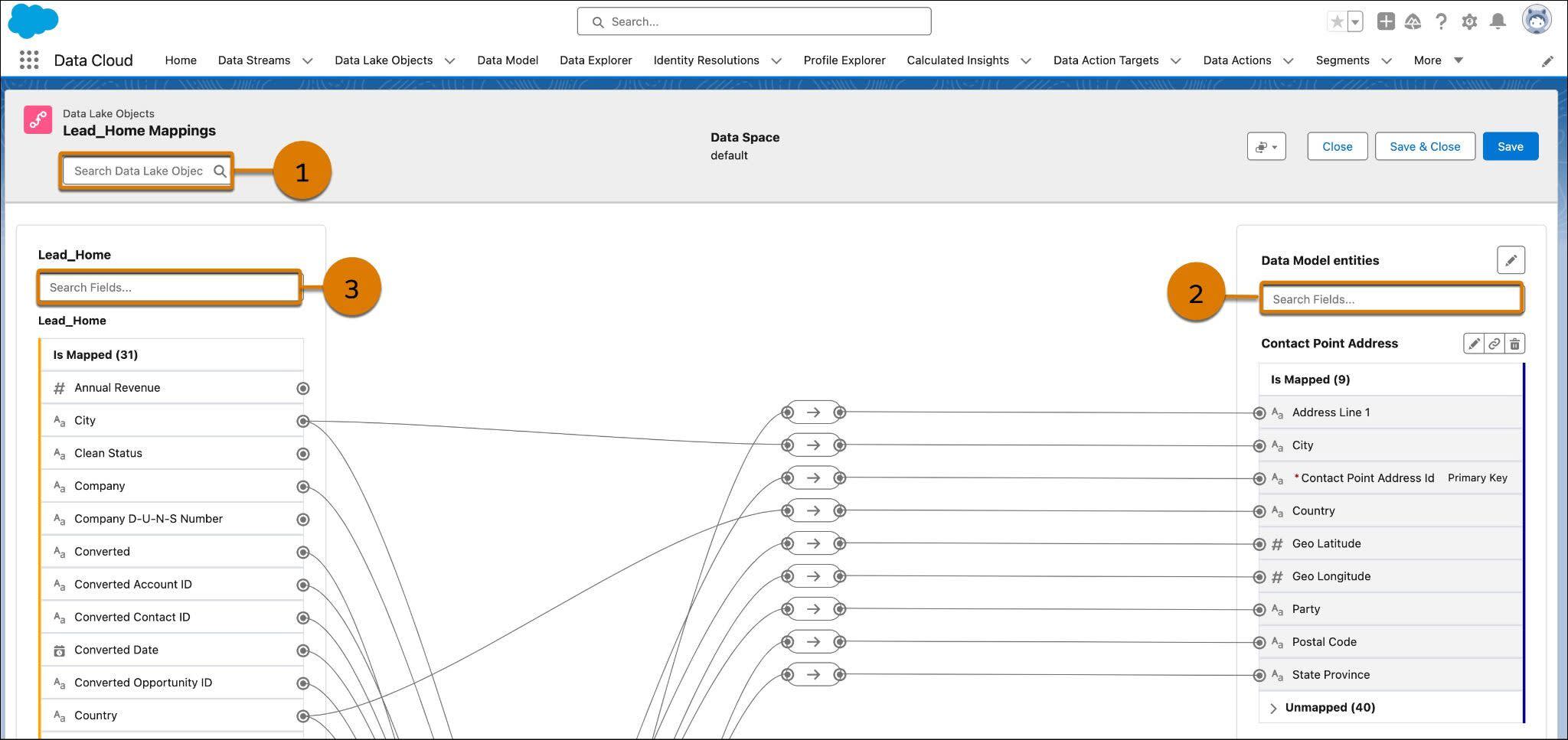
Task: Expand the Data Streams menu chevron
Action: coord(307,60)
